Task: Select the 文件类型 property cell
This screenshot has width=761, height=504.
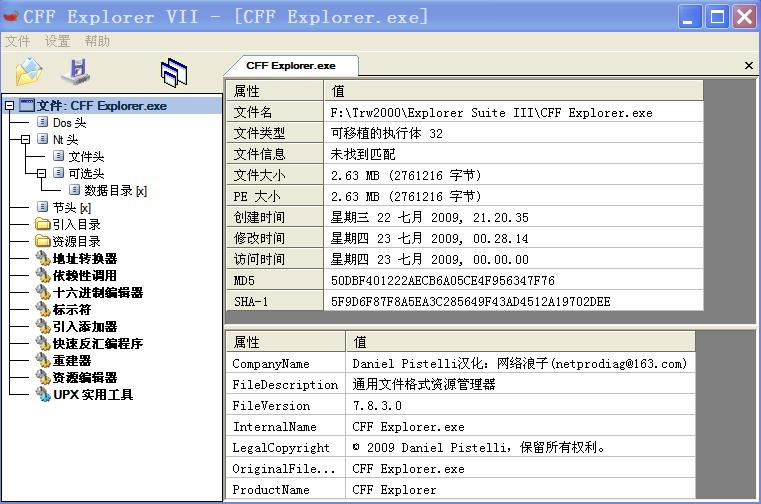Action: pyautogui.click(x=275, y=133)
